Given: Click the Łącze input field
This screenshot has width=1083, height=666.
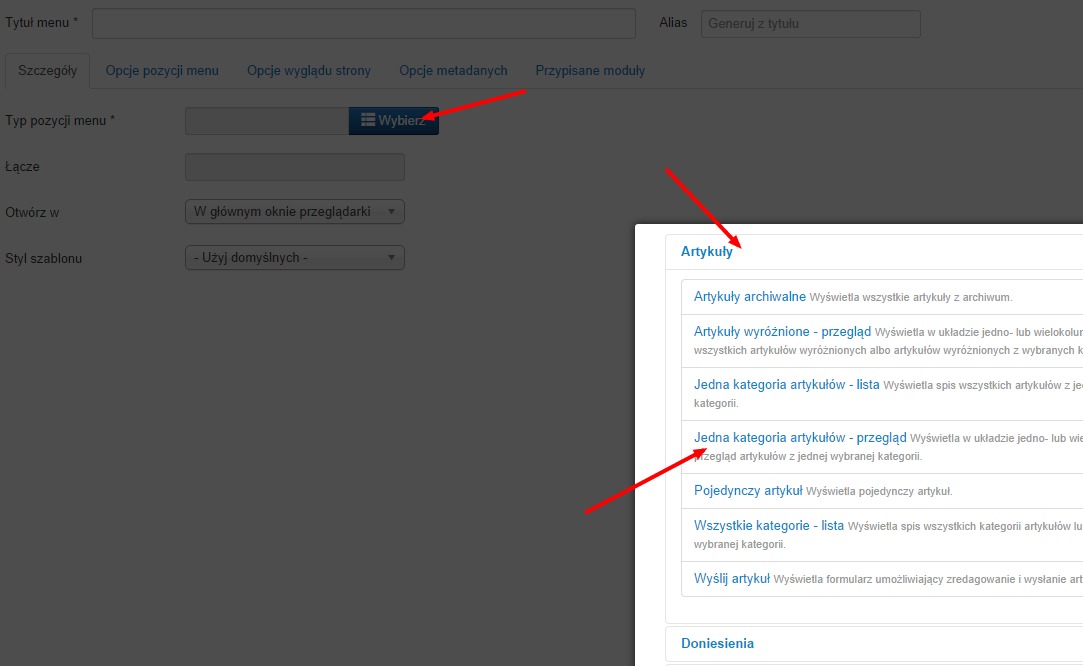Looking at the screenshot, I should click(x=295, y=167).
